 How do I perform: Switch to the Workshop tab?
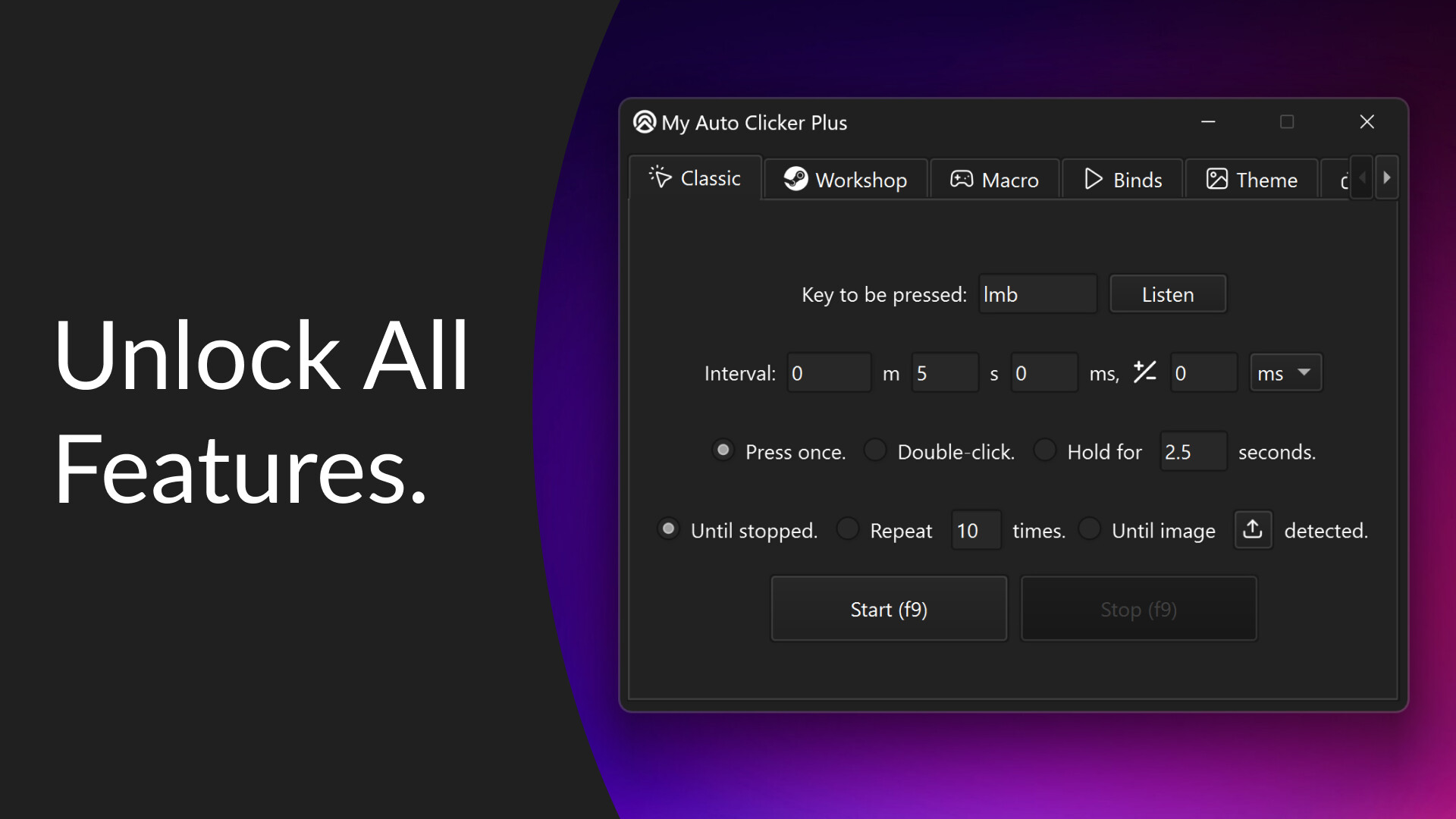click(846, 180)
